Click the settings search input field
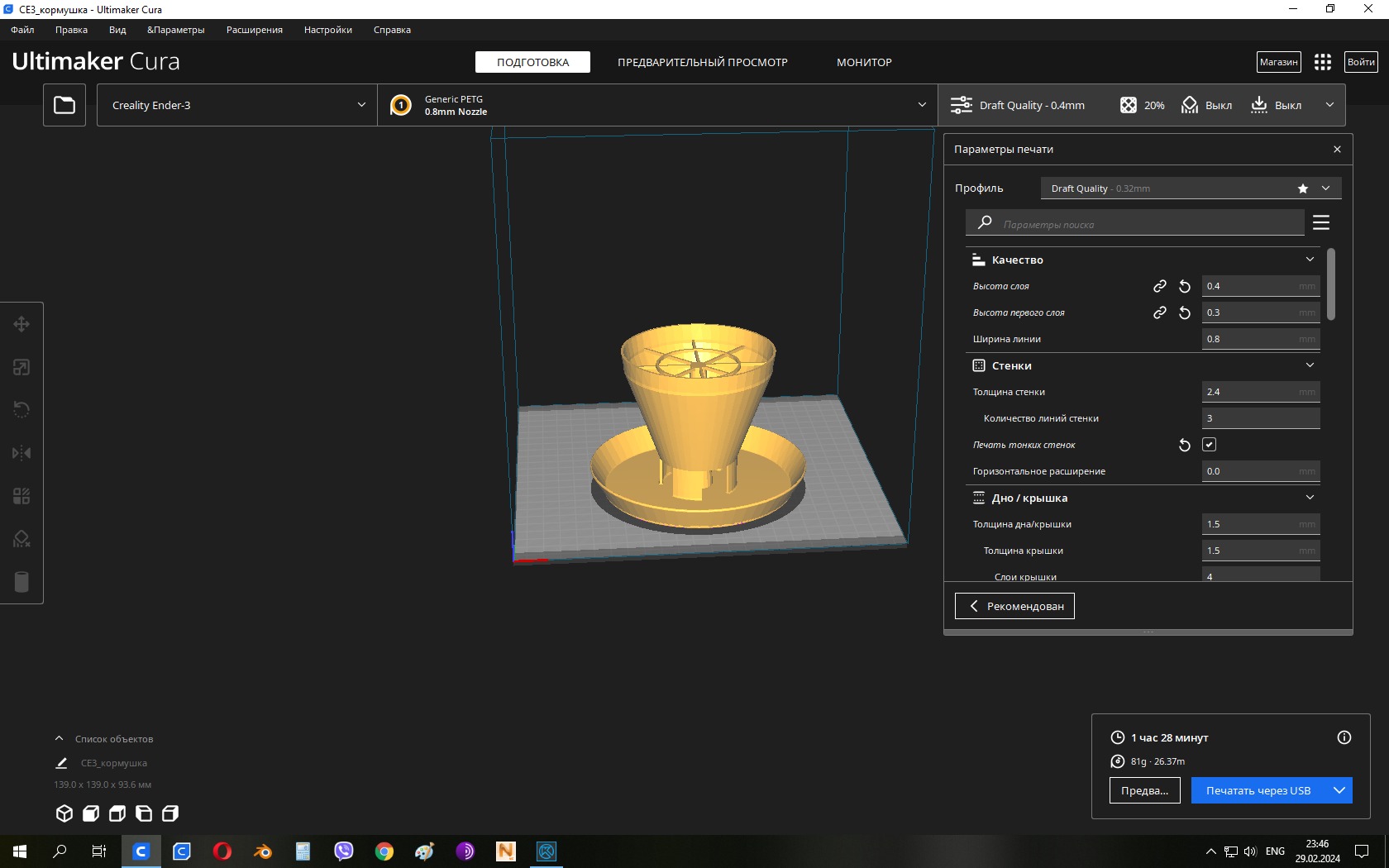This screenshot has height=868, width=1389. click(x=1141, y=224)
